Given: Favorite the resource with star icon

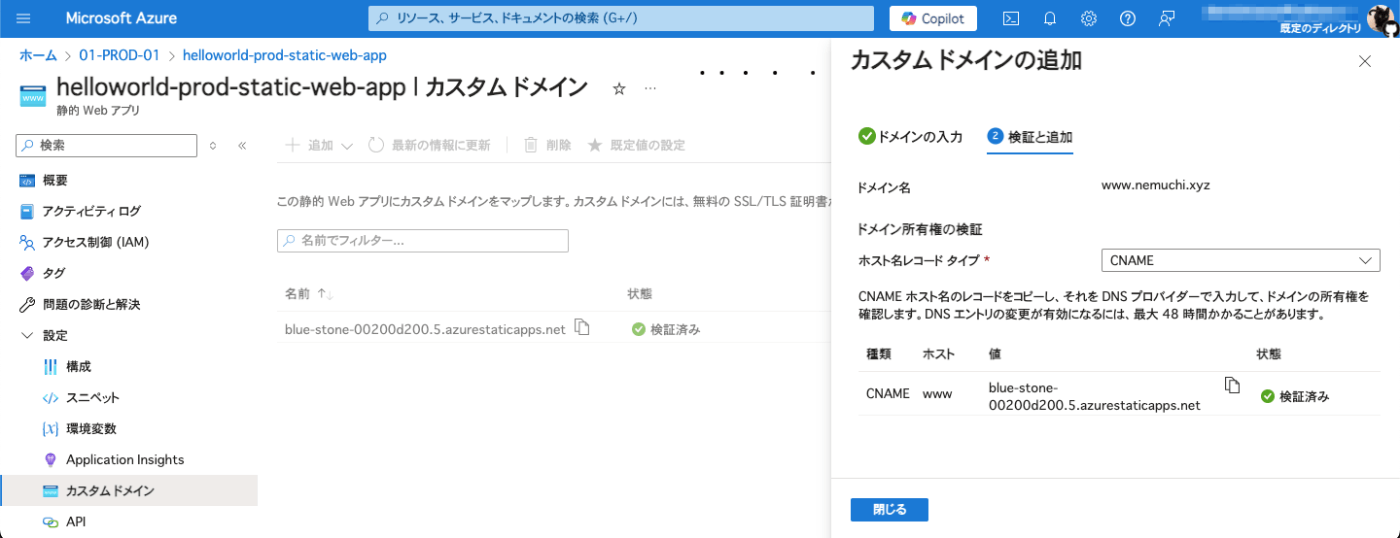Looking at the screenshot, I should pos(618,89).
